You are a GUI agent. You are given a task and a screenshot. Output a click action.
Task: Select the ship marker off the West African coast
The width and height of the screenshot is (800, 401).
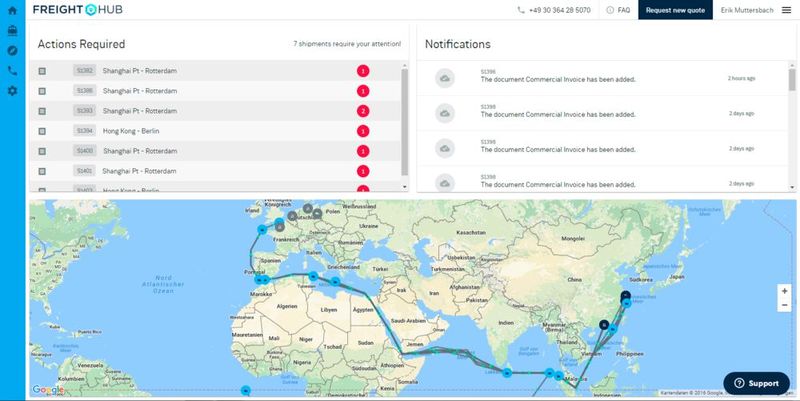click(x=245, y=391)
